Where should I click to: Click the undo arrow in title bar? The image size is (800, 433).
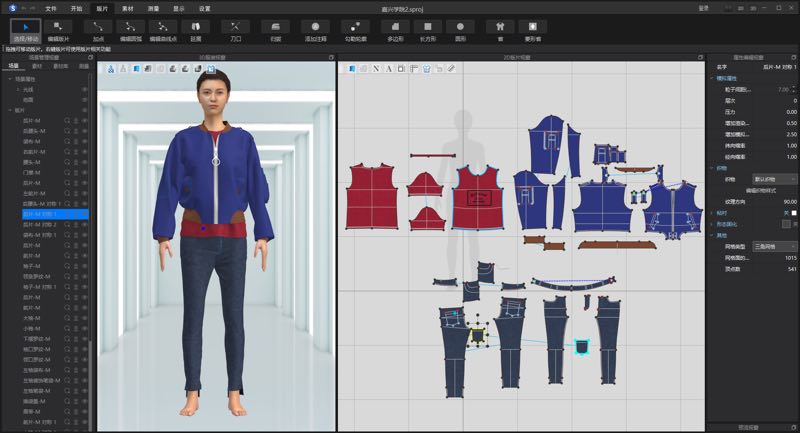(x=23, y=9)
